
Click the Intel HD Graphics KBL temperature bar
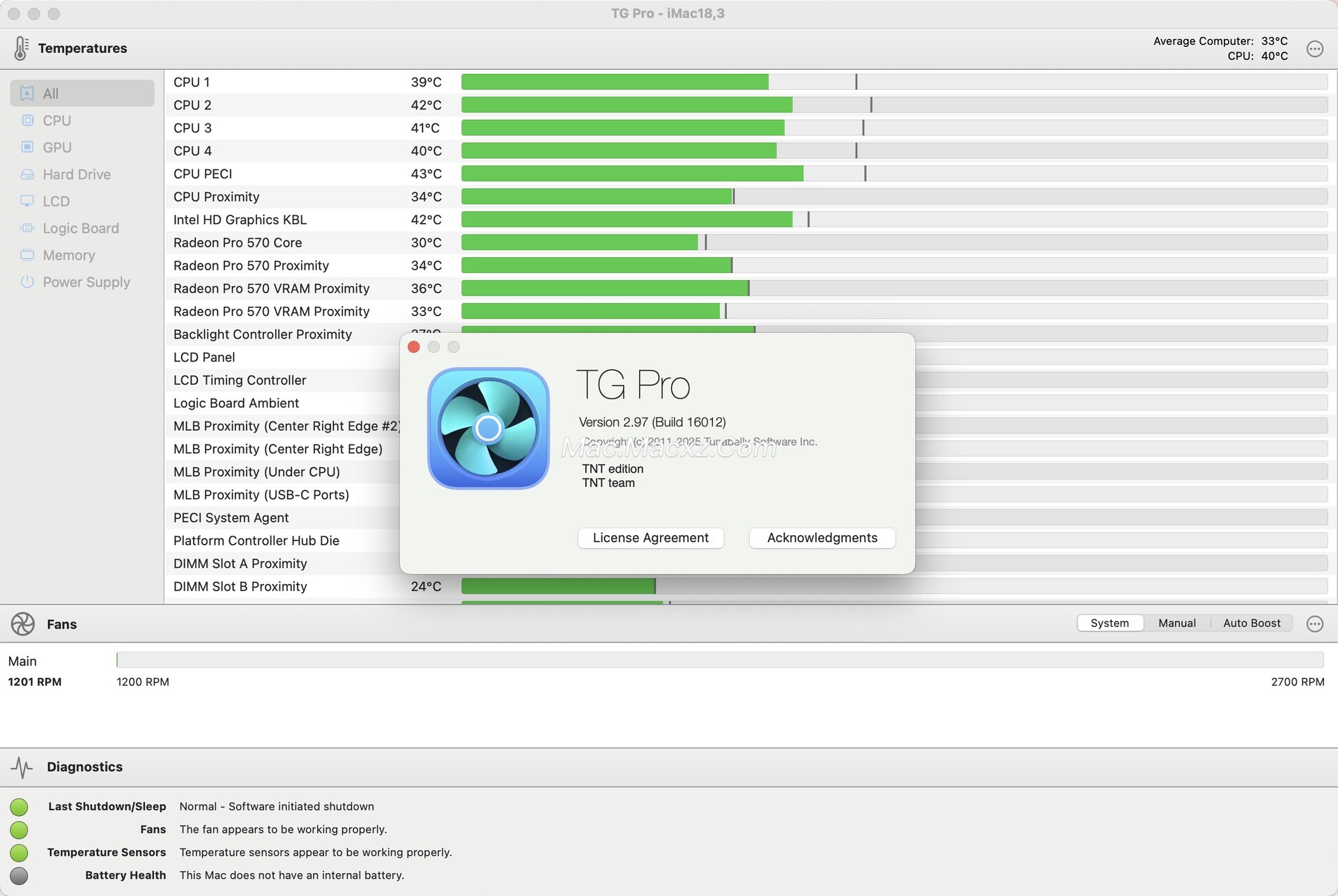click(x=894, y=219)
